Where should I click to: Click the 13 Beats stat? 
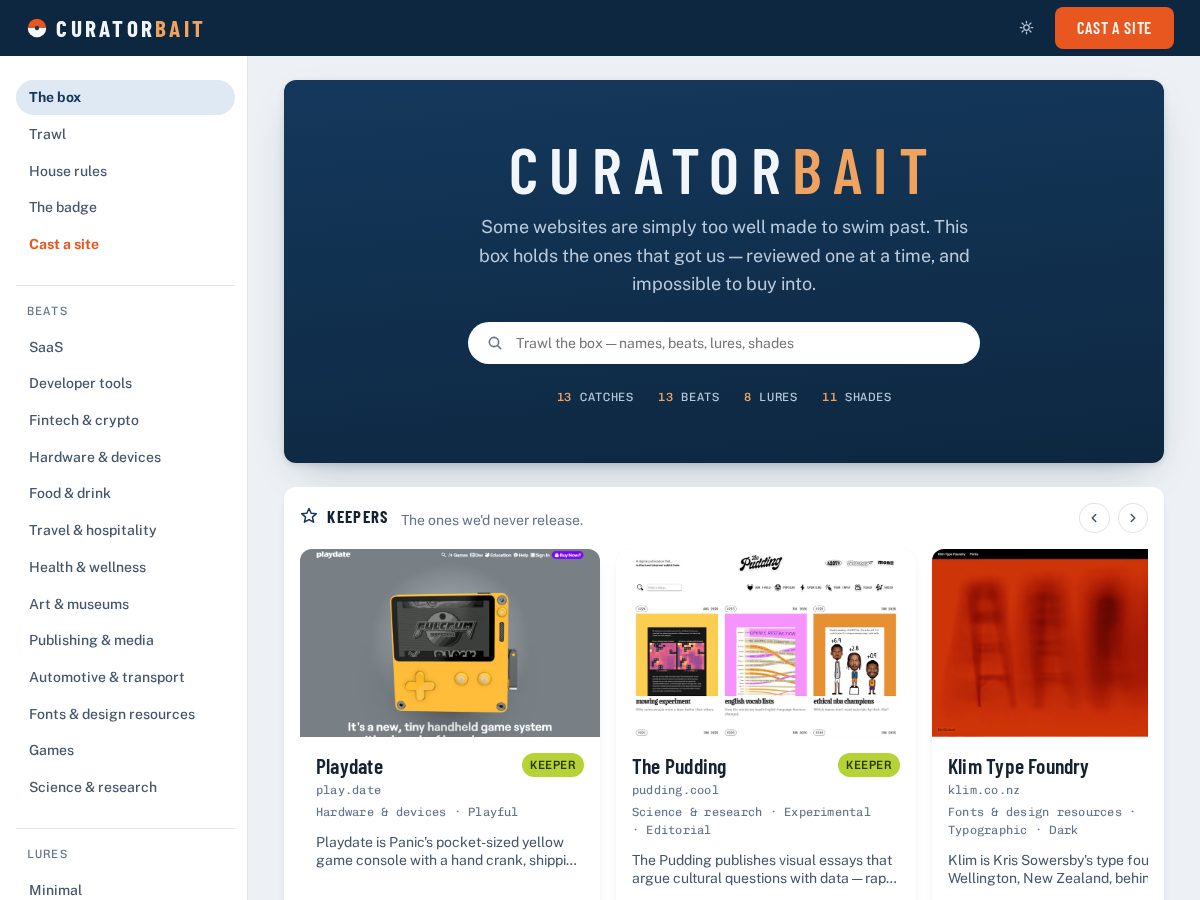689,397
